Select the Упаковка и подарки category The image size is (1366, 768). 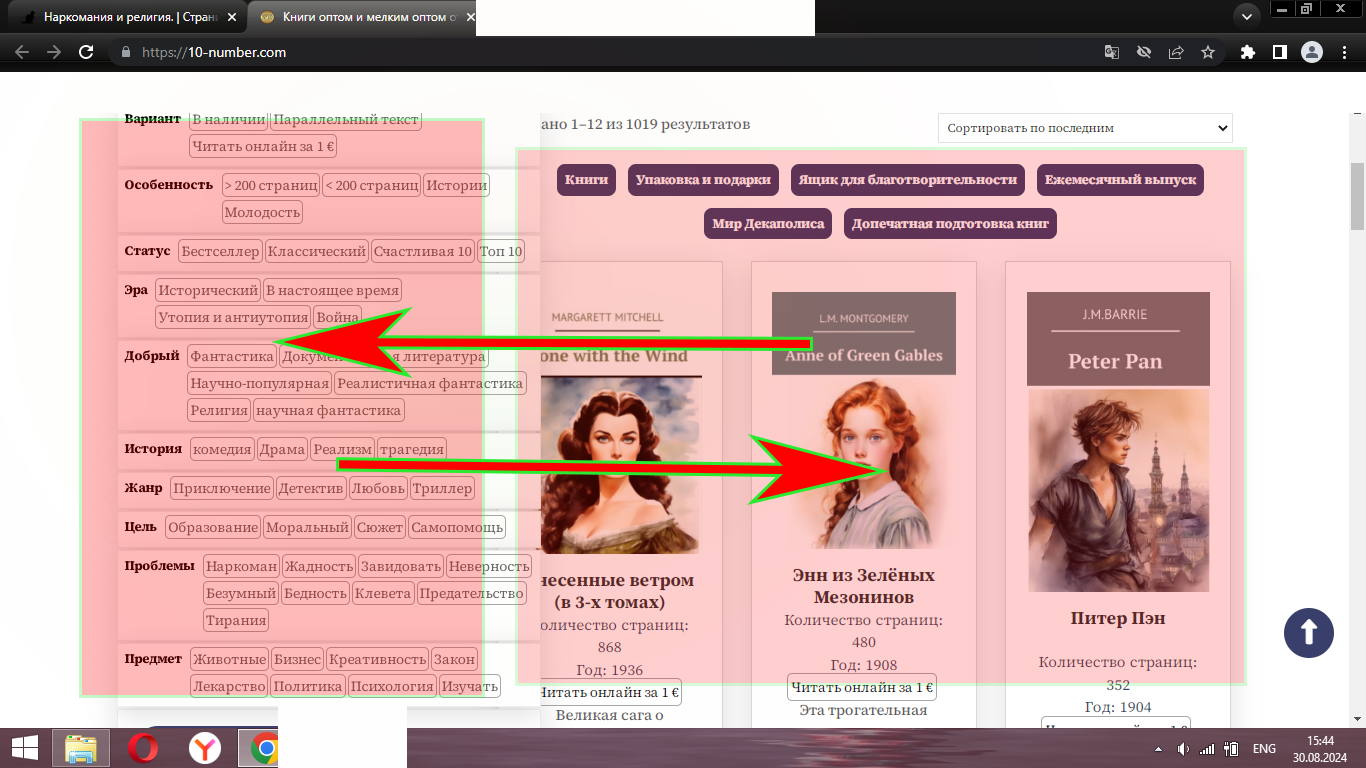tap(704, 180)
